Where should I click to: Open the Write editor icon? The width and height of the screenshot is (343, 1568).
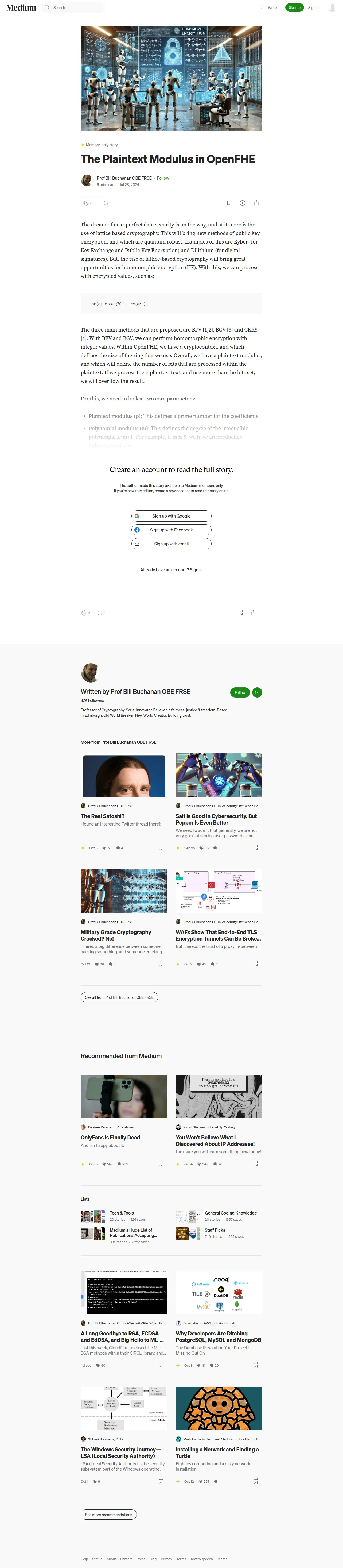pyautogui.click(x=263, y=7)
